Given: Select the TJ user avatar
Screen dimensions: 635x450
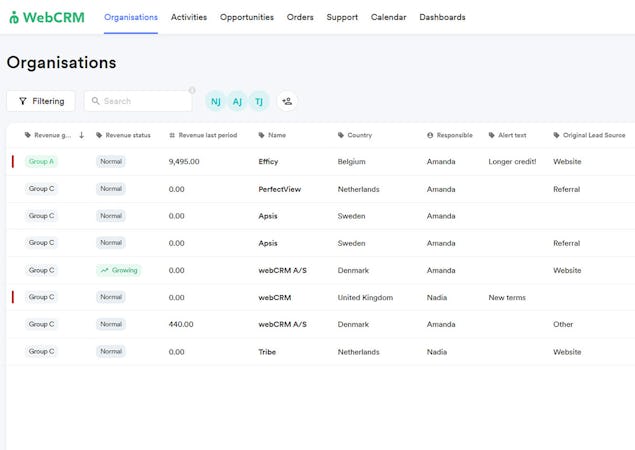Looking at the screenshot, I should point(259,101).
